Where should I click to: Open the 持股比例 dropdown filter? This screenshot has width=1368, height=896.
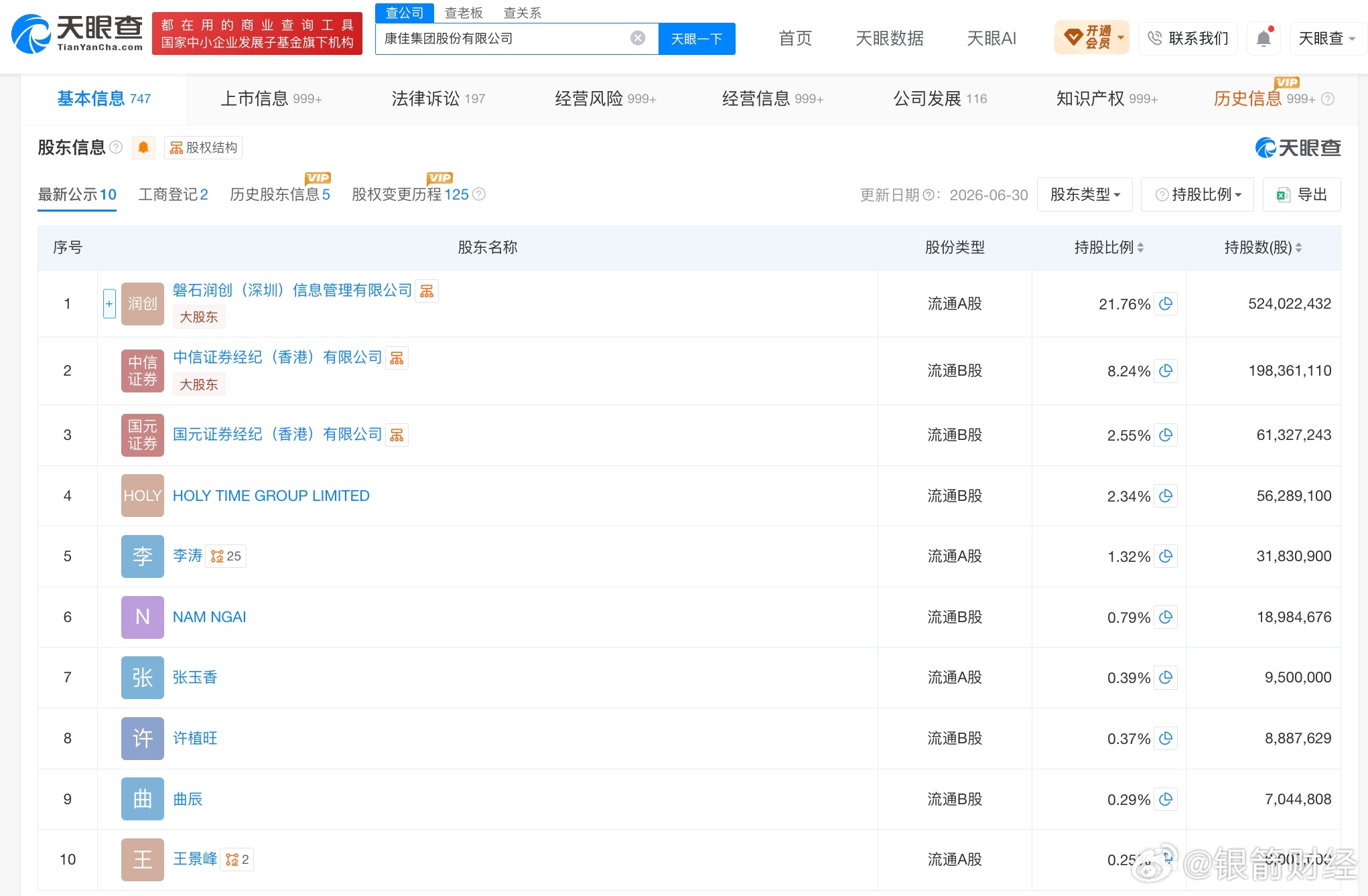[1197, 195]
